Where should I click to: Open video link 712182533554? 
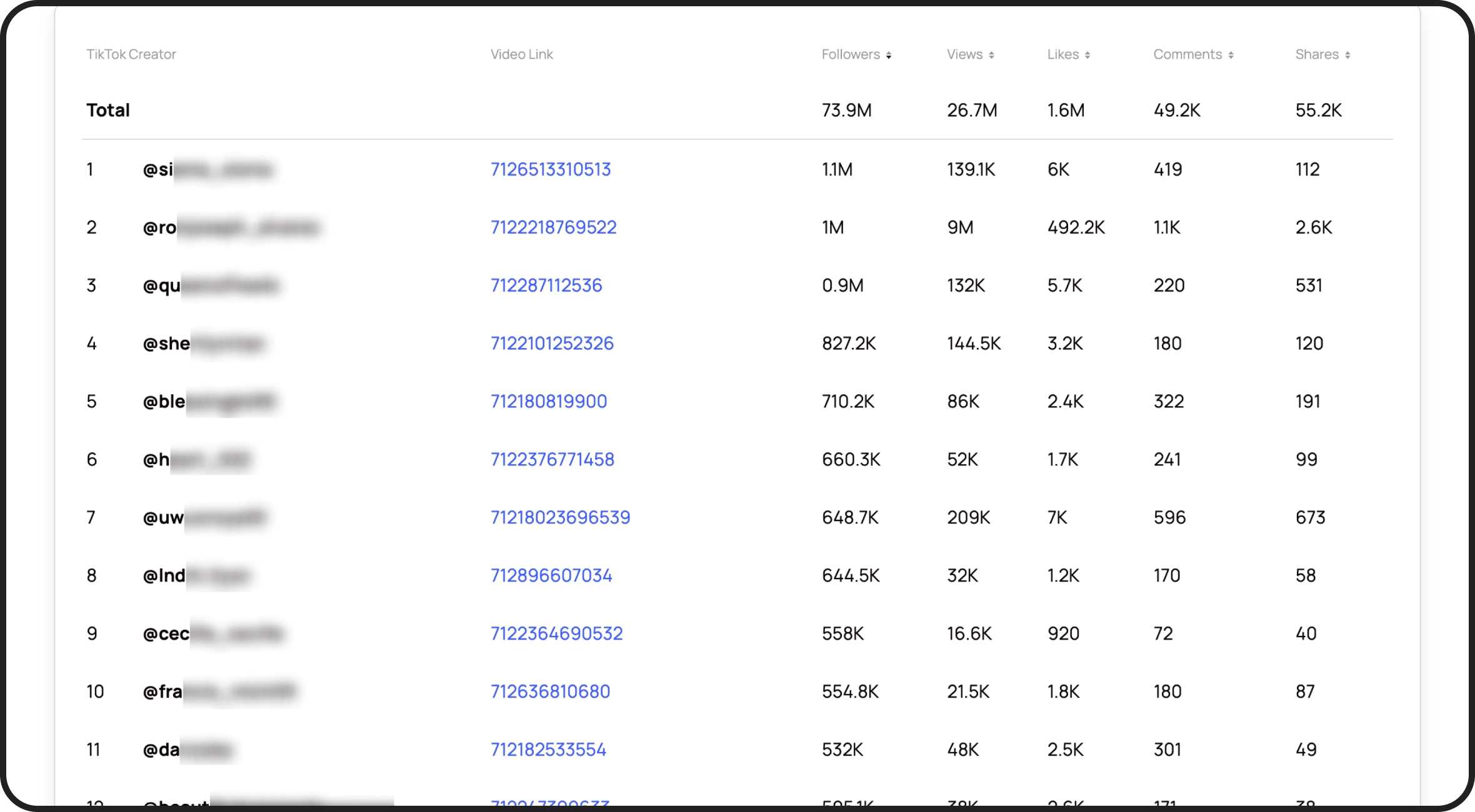tap(548, 750)
